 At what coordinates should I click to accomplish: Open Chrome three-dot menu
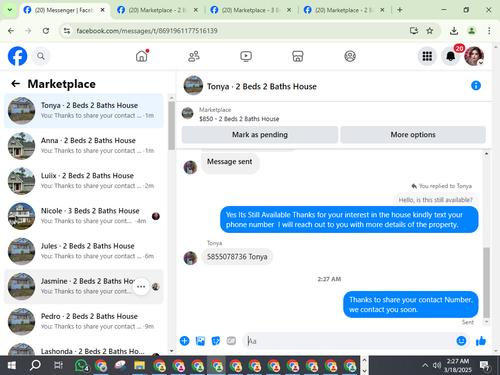tap(489, 31)
